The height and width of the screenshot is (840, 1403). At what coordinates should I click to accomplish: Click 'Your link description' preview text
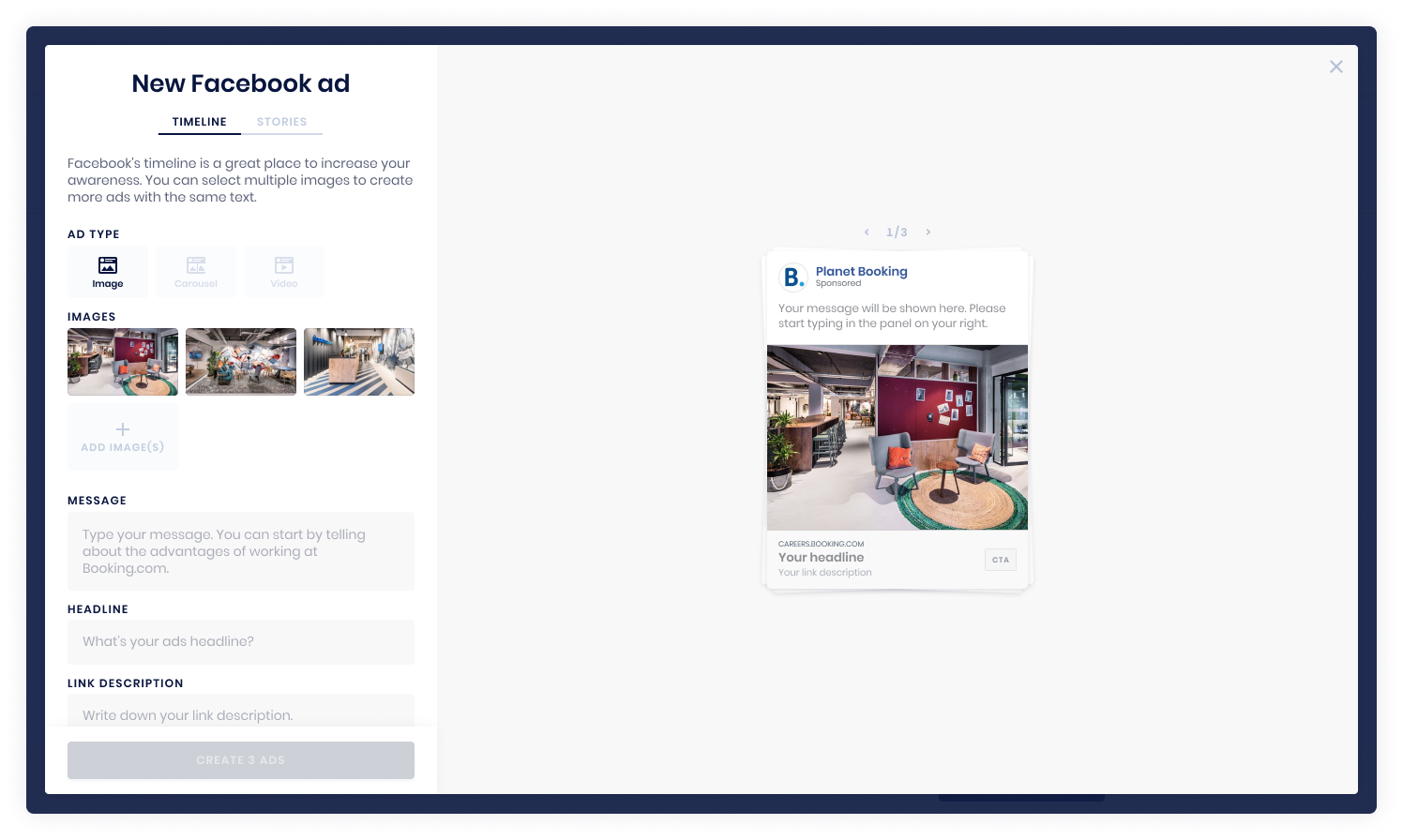pyautogui.click(x=824, y=572)
